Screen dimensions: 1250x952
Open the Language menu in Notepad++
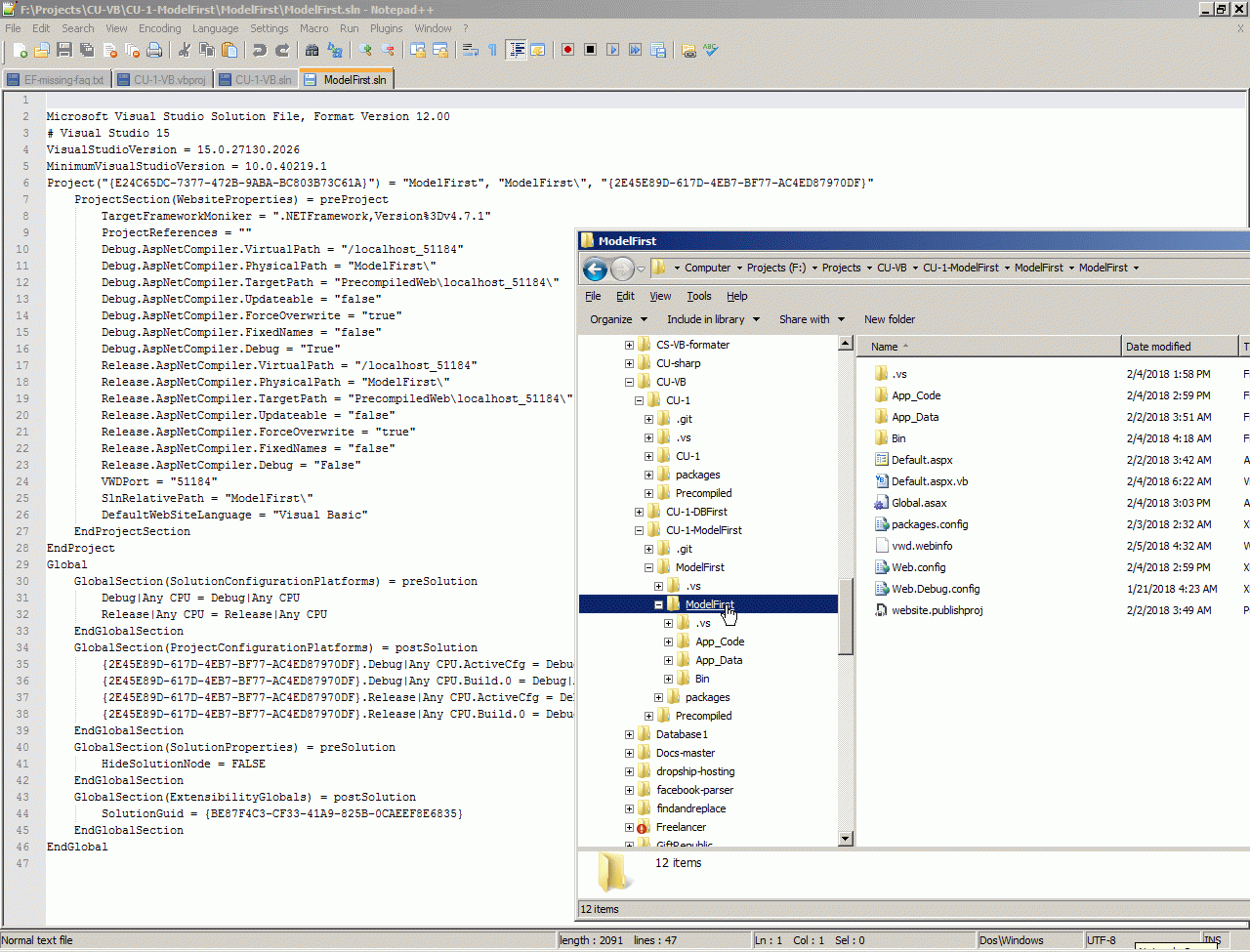(215, 28)
